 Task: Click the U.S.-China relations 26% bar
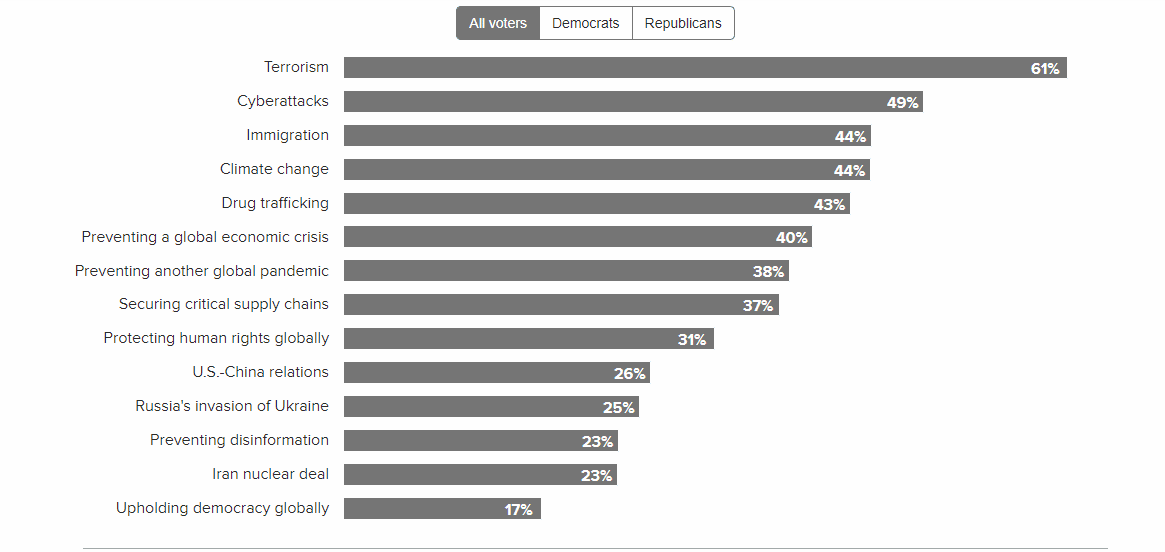coord(497,373)
